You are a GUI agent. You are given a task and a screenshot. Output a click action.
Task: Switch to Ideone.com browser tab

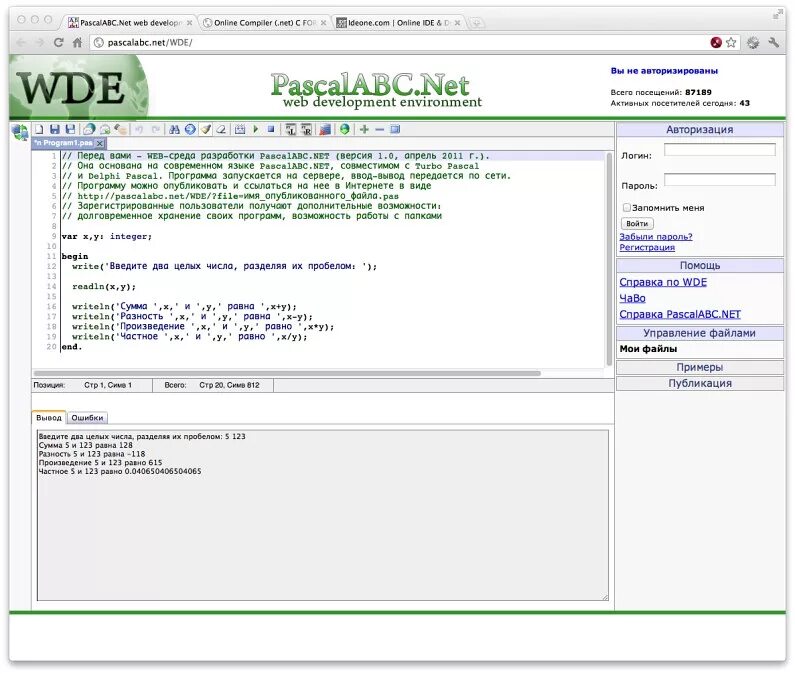click(398, 23)
